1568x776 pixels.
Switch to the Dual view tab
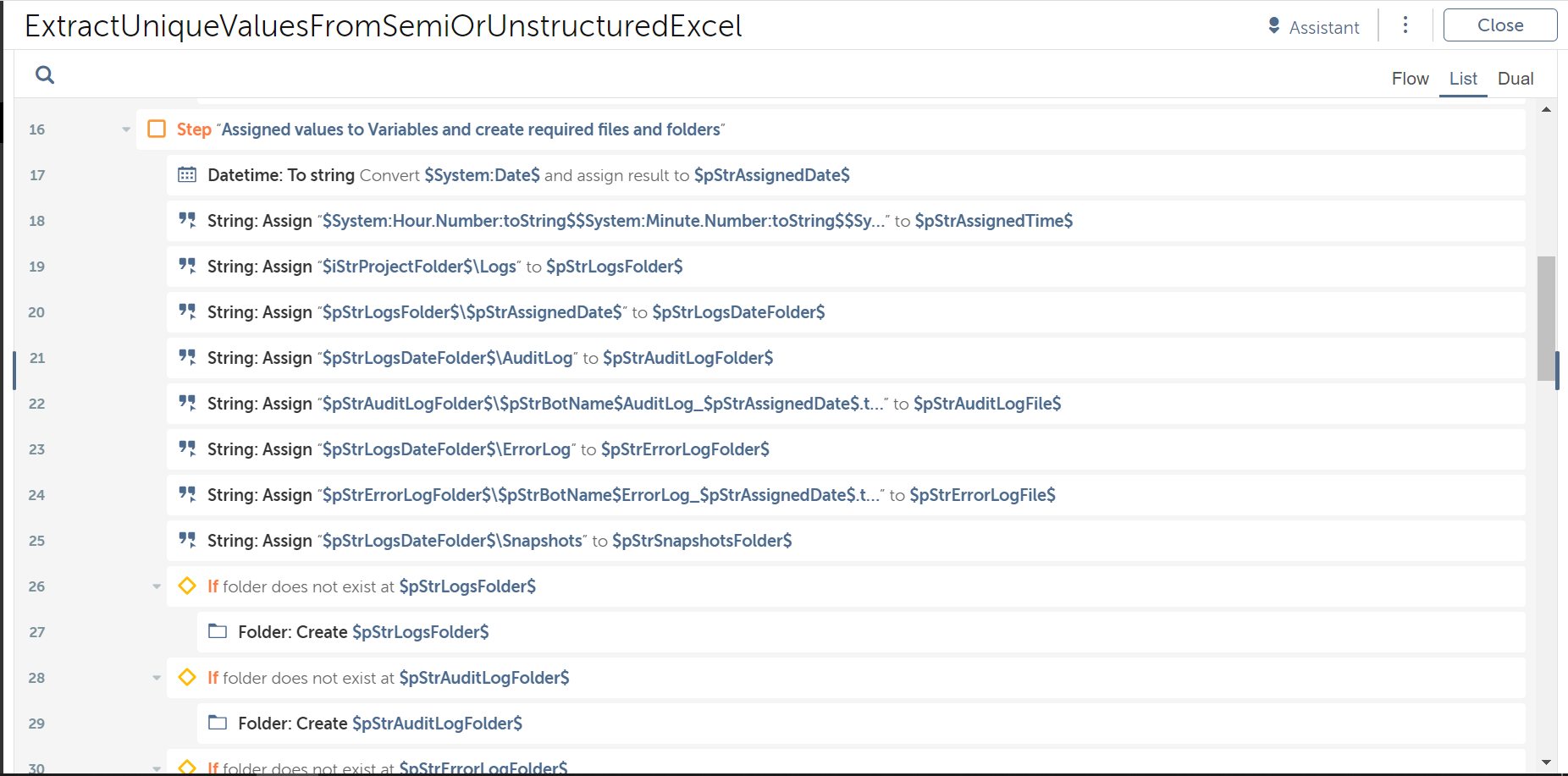coord(1515,79)
